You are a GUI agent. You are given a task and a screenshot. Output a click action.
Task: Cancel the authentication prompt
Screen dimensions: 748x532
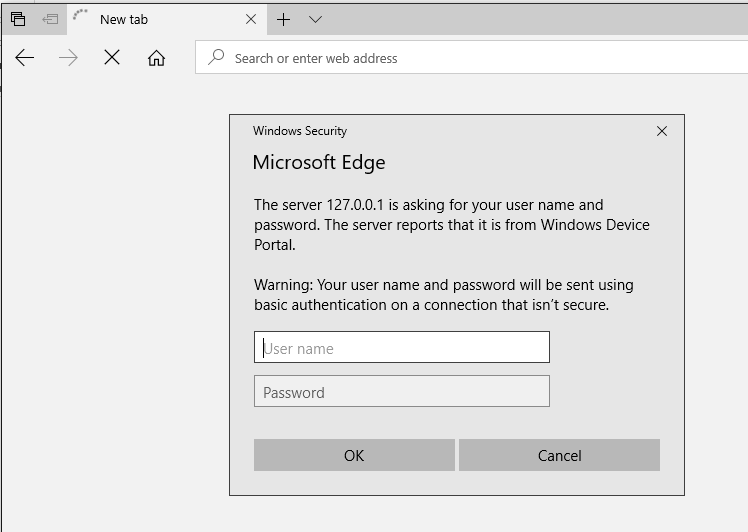[559, 455]
